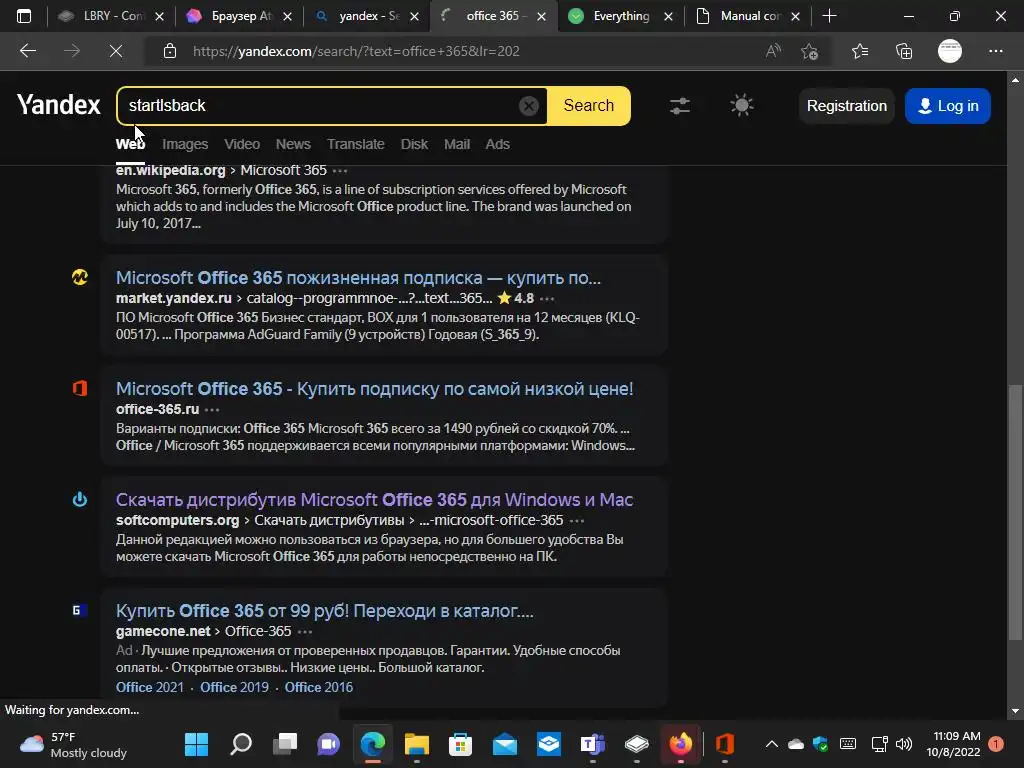The image size is (1024, 768).
Task: Open Купить Office 365 от 99 руб result
Action: tap(325, 611)
